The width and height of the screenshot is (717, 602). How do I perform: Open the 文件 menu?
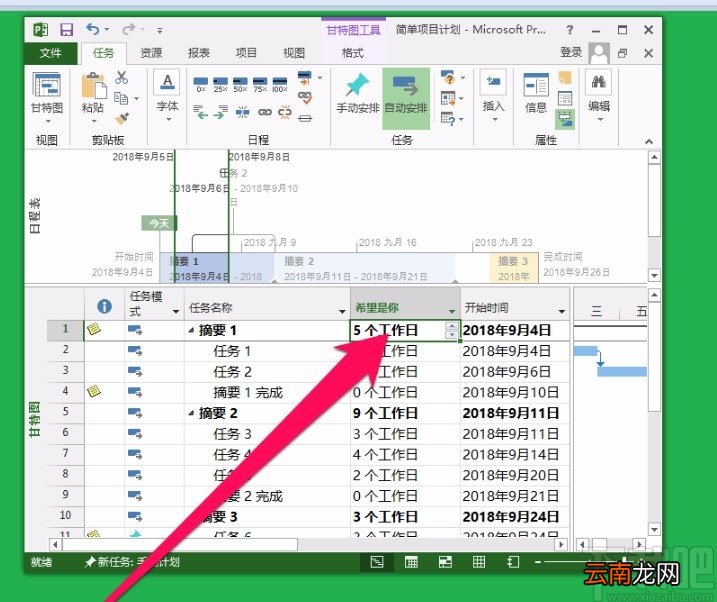(x=50, y=53)
